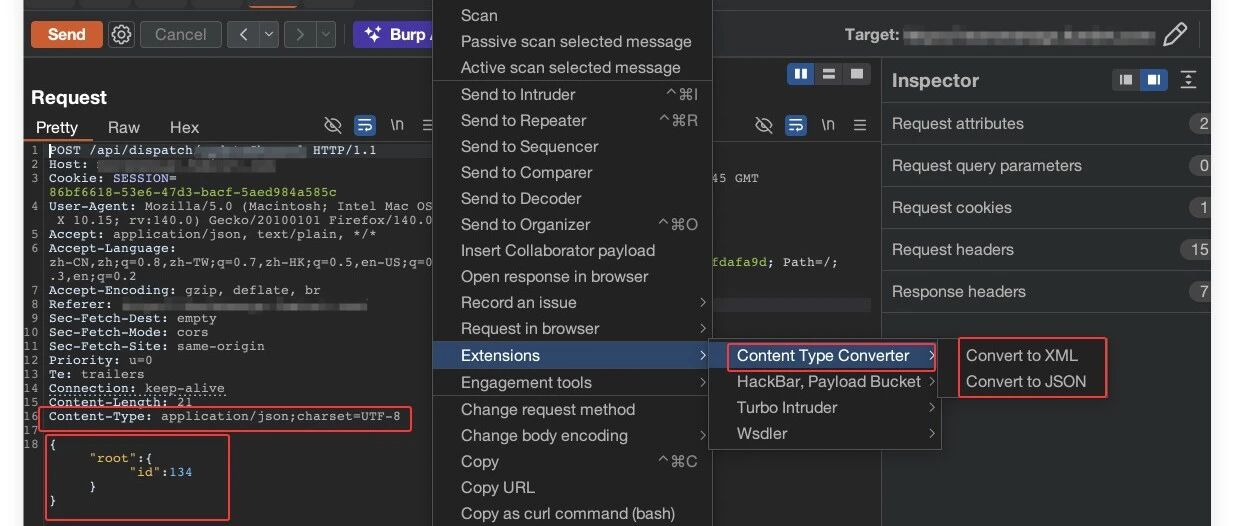Expand Response headers section
The width and height of the screenshot is (1234, 526).
click(x=1047, y=292)
